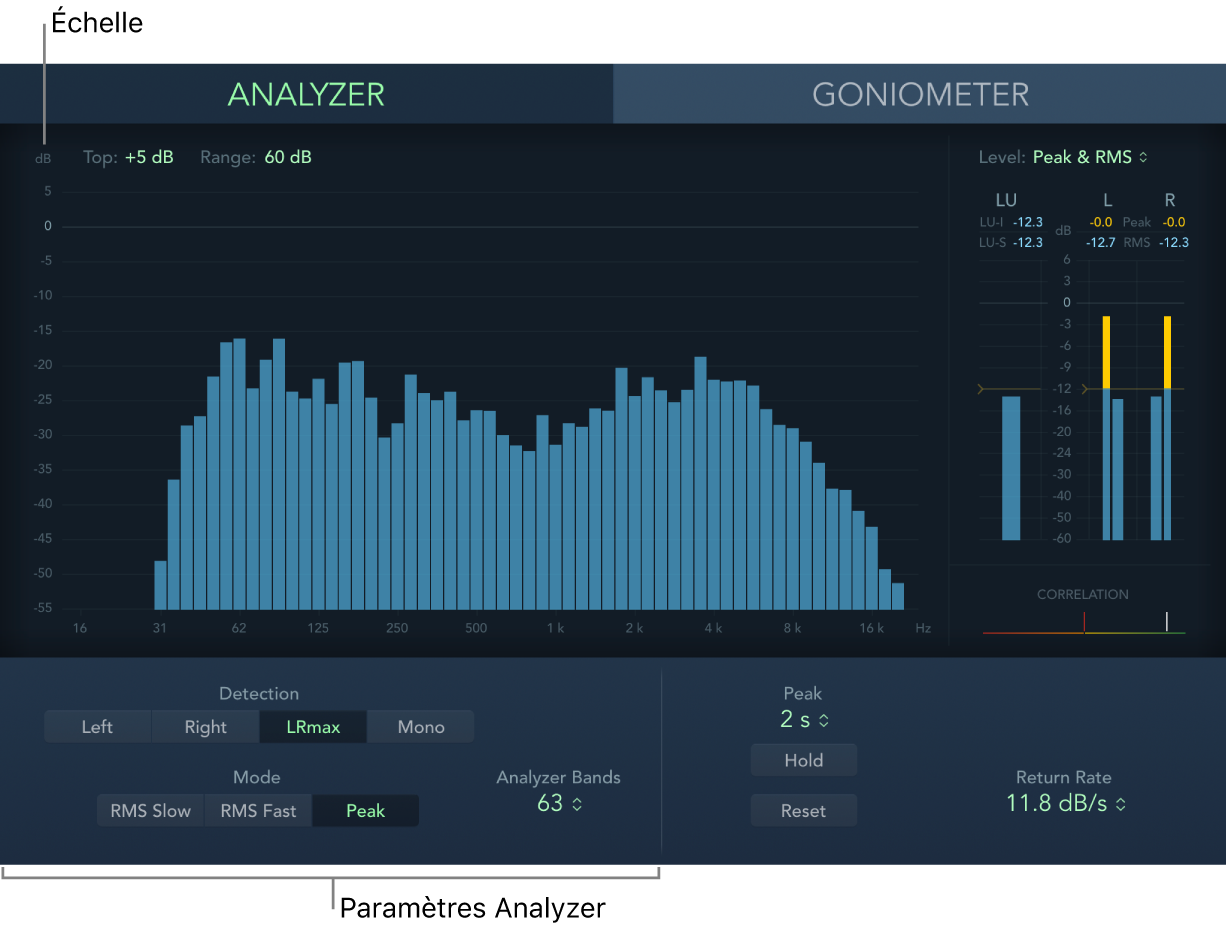Image resolution: width=1226 pixels, height=934 pixels.
Task: Switch to the Goniometer tab
Action: pyautogui.click(x=919, y=94)
